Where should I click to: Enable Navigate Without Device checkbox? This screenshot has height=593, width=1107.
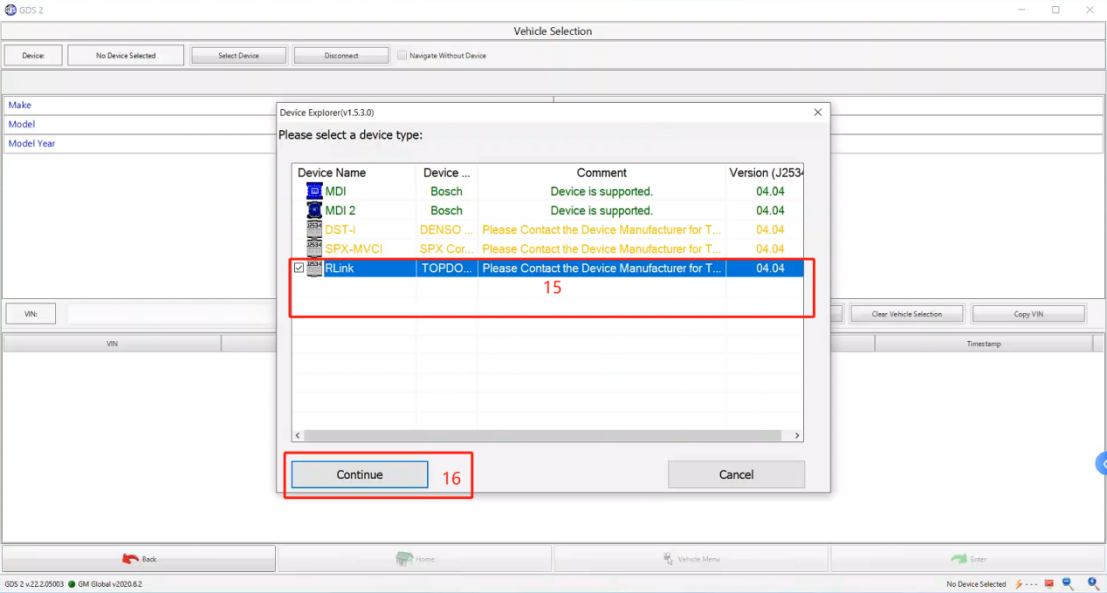(x=402, y=56)
